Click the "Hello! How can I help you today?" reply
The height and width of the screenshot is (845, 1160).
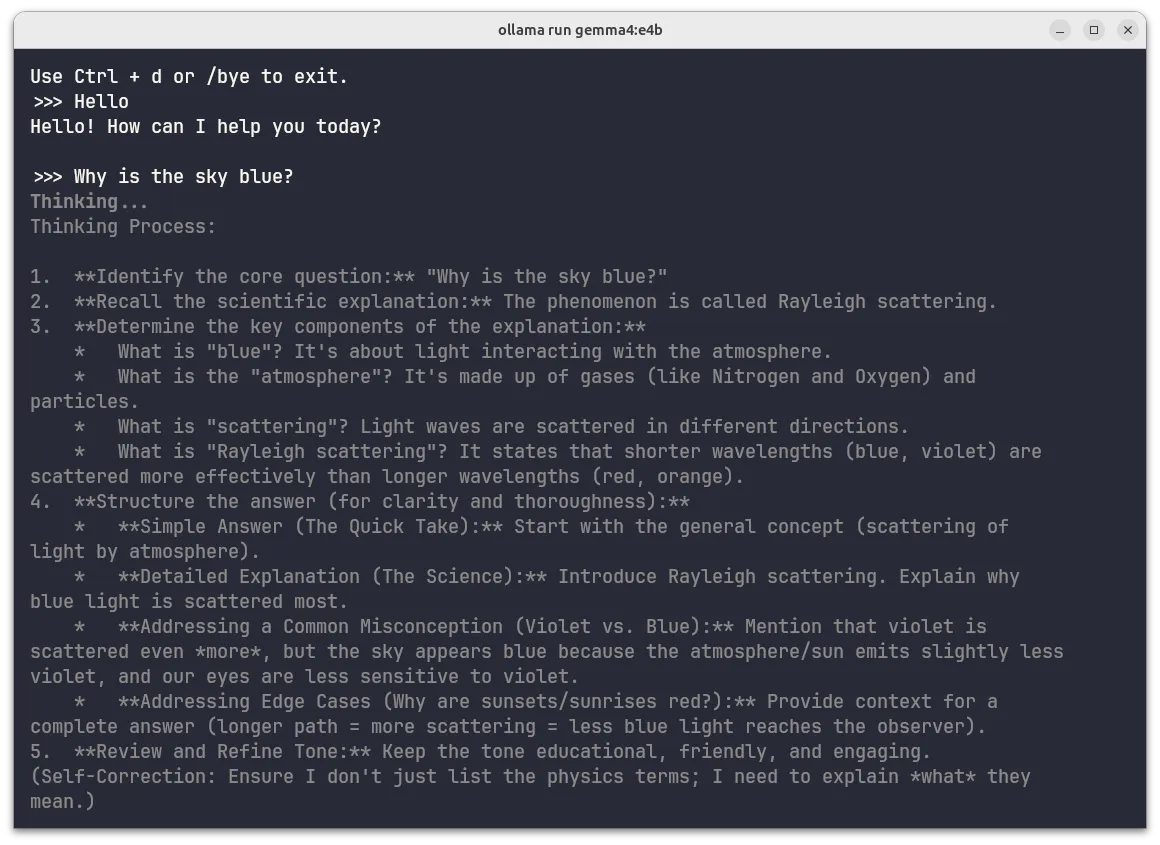coord(206,127)
